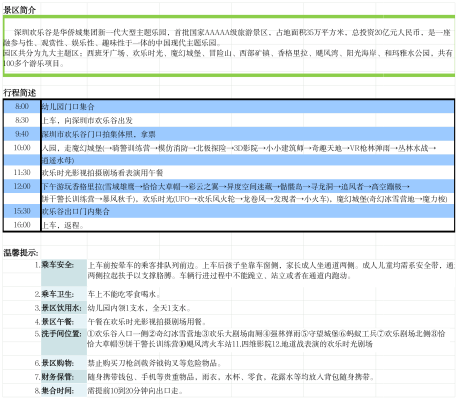This screenshot has width=458, height=400.
Task: Select the text 幼儿园内领1支水，全天1支水
Action: [x=139, y=308]
